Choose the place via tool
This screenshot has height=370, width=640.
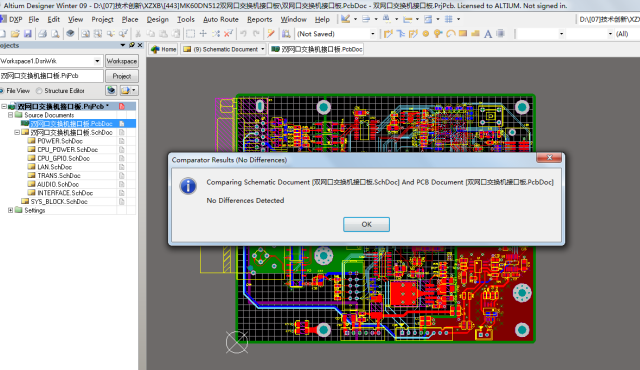438,34
